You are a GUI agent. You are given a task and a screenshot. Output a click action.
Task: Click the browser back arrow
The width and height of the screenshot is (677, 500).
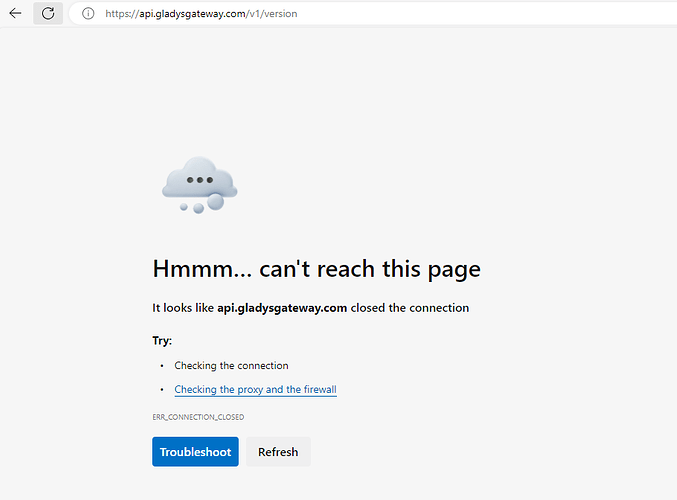point(15,14)
